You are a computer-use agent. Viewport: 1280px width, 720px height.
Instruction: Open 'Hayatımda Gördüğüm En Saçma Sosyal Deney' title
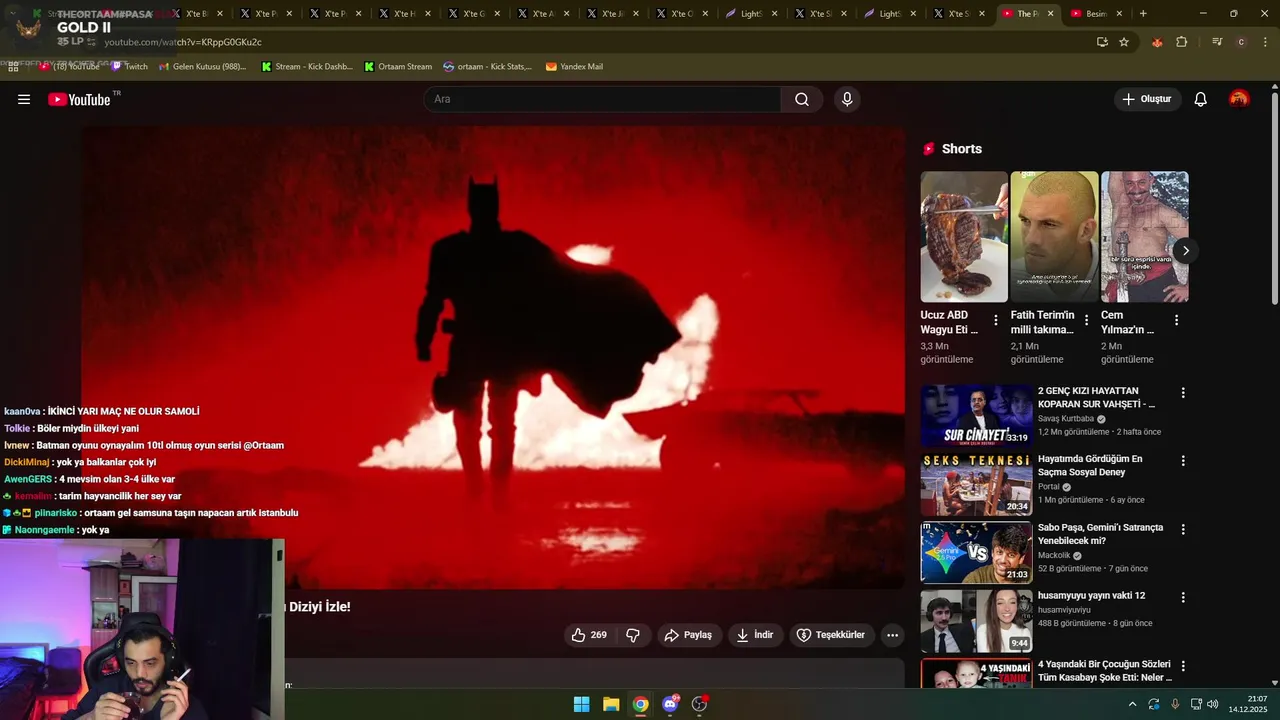(x=1090, y=465)
